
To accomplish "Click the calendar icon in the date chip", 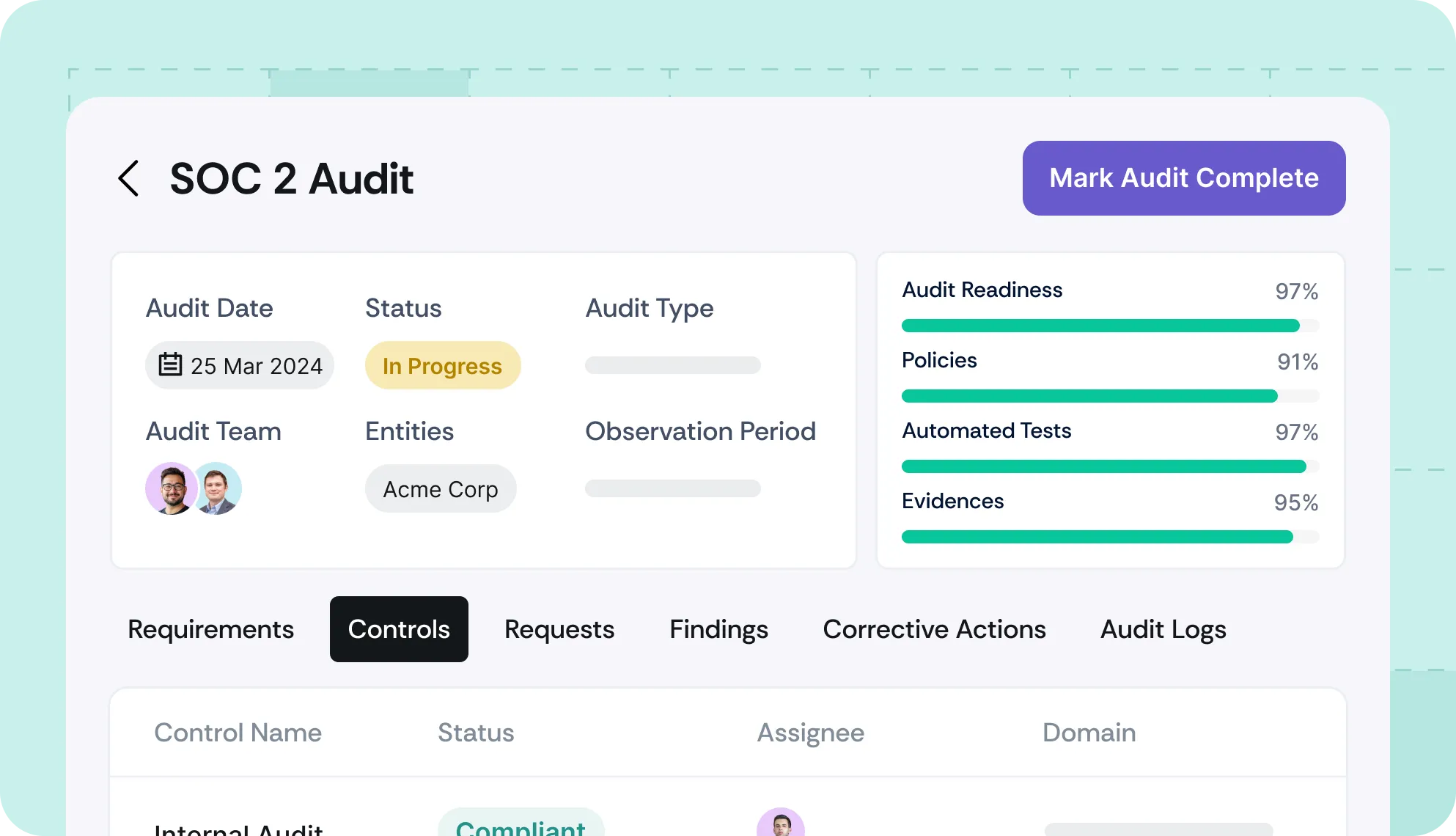I will point(170,364).
